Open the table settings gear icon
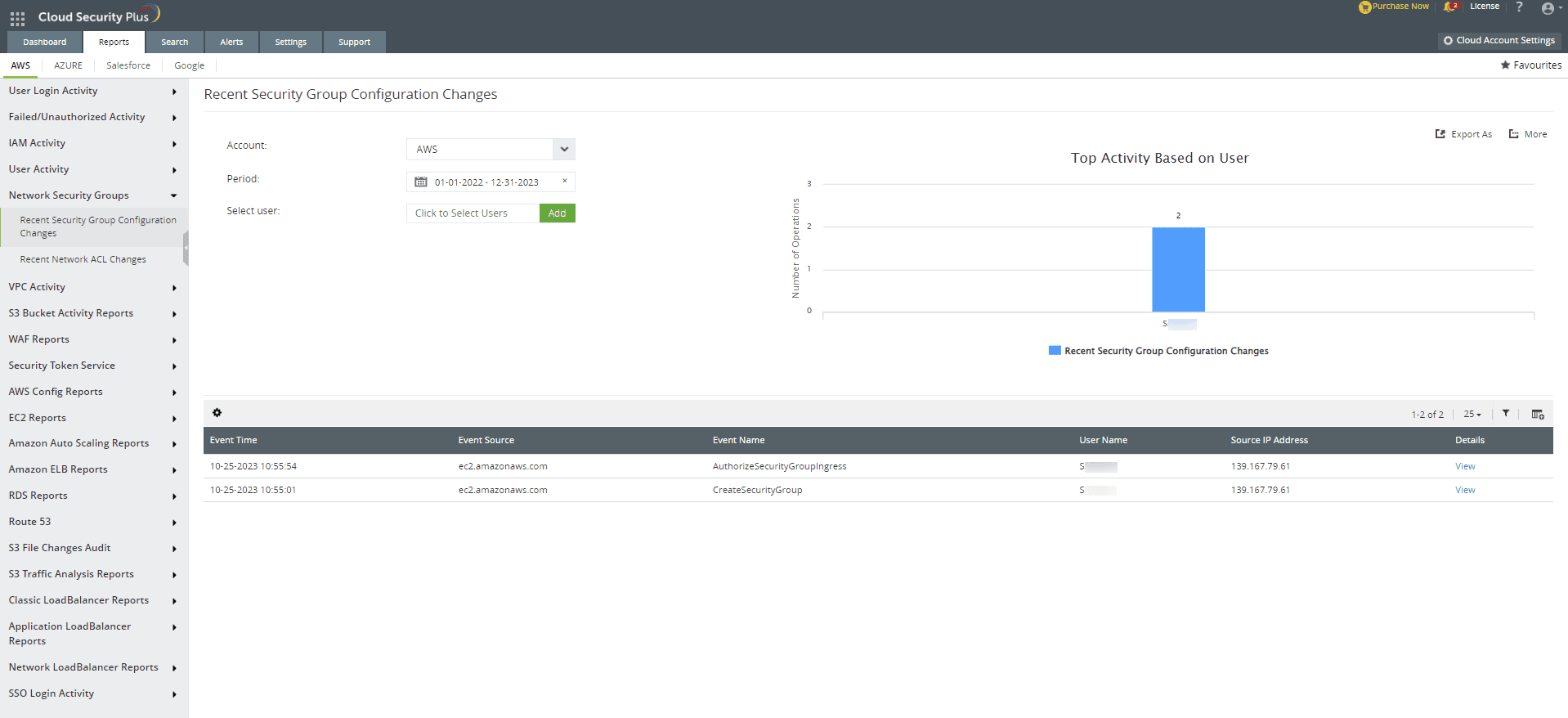The height and width of the screenshot is (718, 1568). [217, 413]
